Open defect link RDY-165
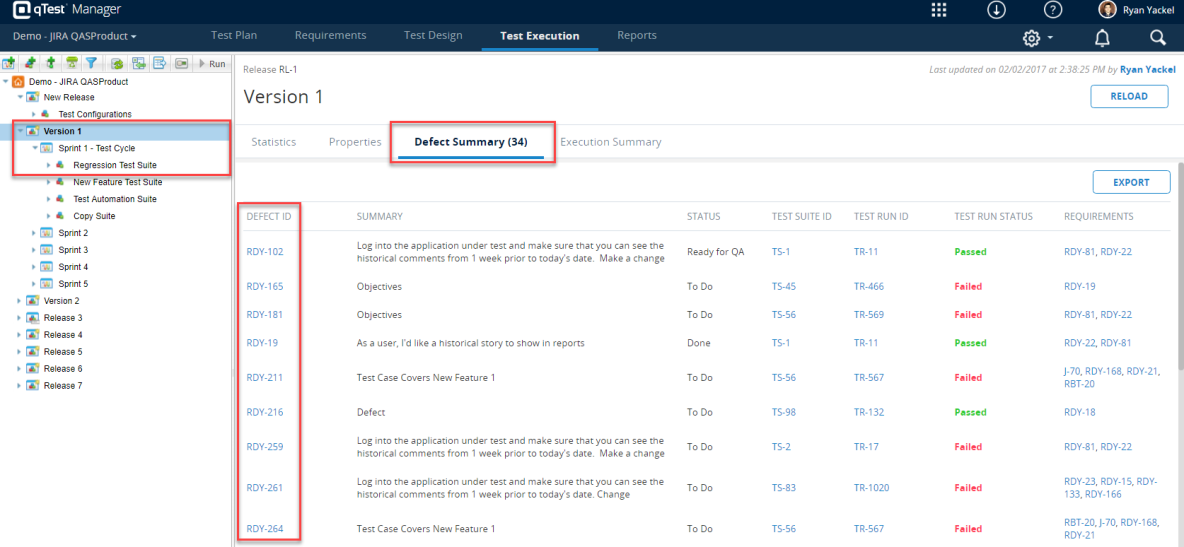The image size is (1184, 547). 264,286
